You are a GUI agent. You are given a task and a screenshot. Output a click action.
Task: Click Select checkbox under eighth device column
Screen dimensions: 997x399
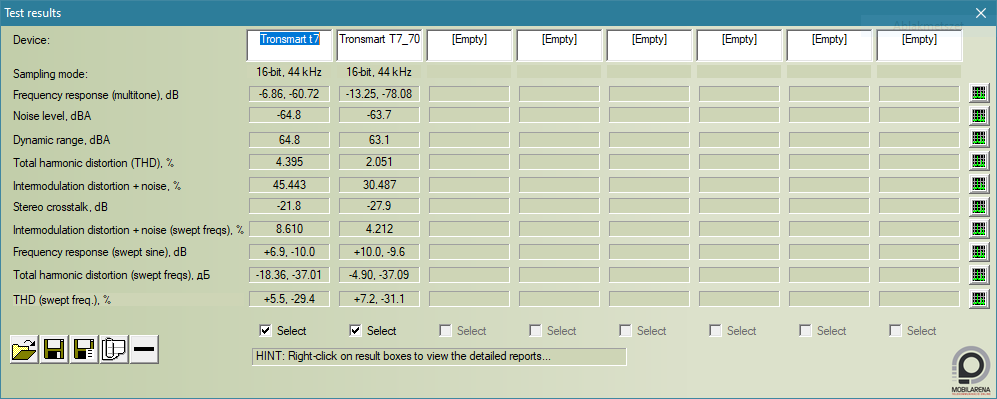click(x=895, y=330)
